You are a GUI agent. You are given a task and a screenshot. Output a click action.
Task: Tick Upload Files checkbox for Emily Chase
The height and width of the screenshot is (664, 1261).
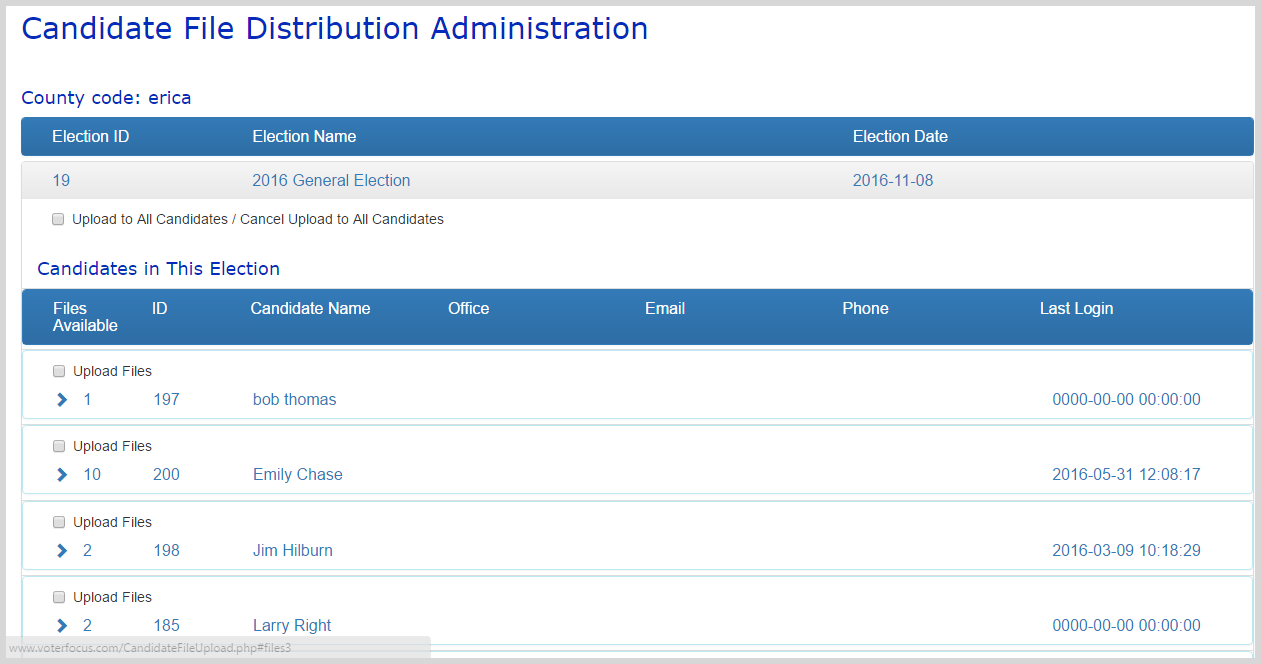pos(59,446)
